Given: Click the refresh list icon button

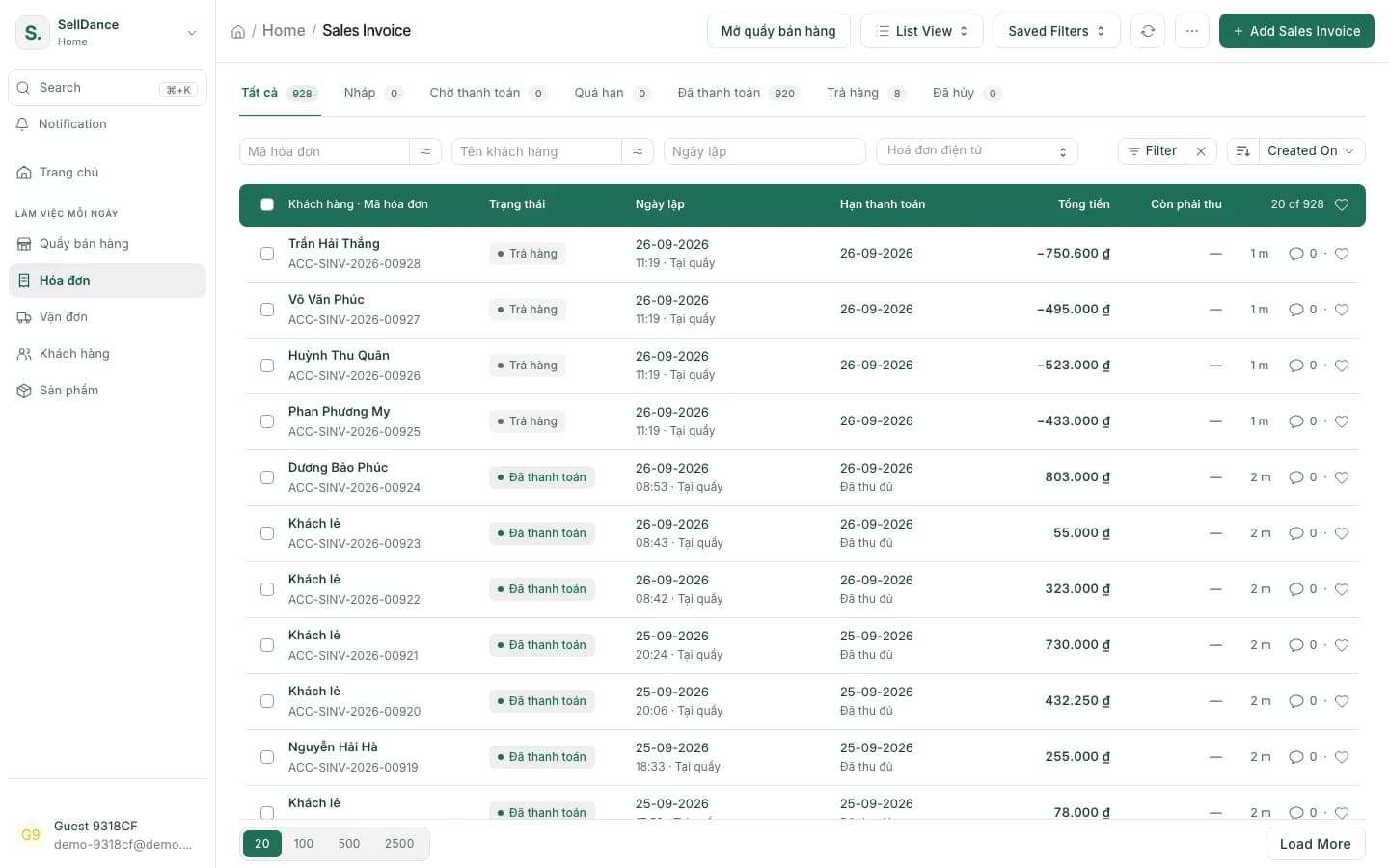Looking at the screenshot, I should 1148,31.
